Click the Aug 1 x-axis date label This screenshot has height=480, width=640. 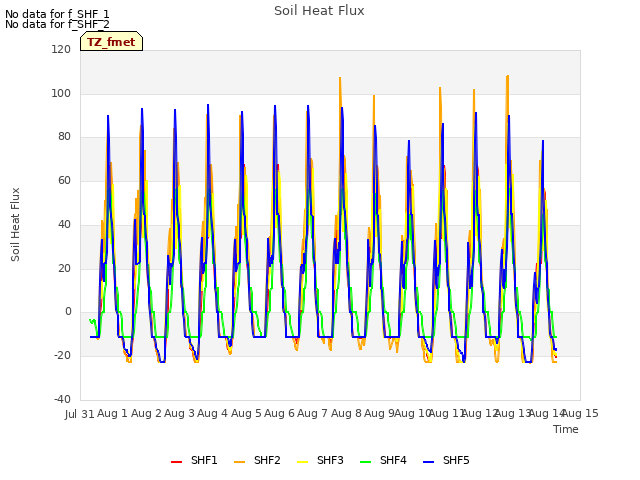coord(112,413)
